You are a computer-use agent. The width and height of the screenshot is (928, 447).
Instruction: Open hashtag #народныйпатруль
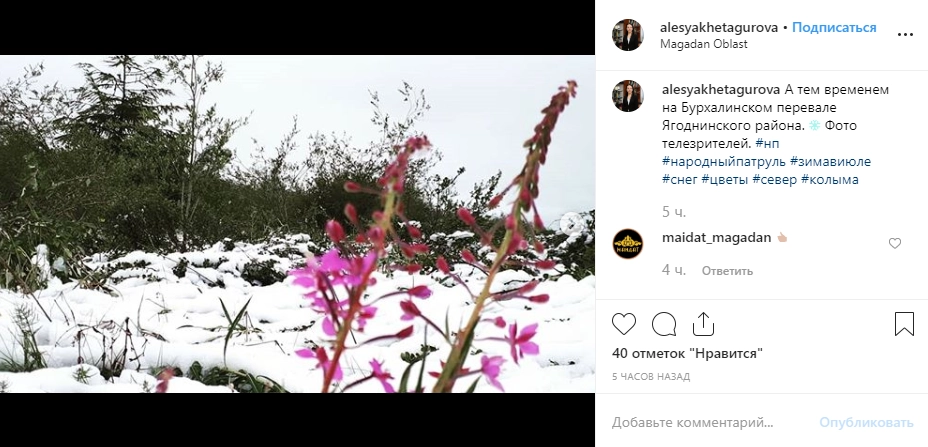pos(724,162)
